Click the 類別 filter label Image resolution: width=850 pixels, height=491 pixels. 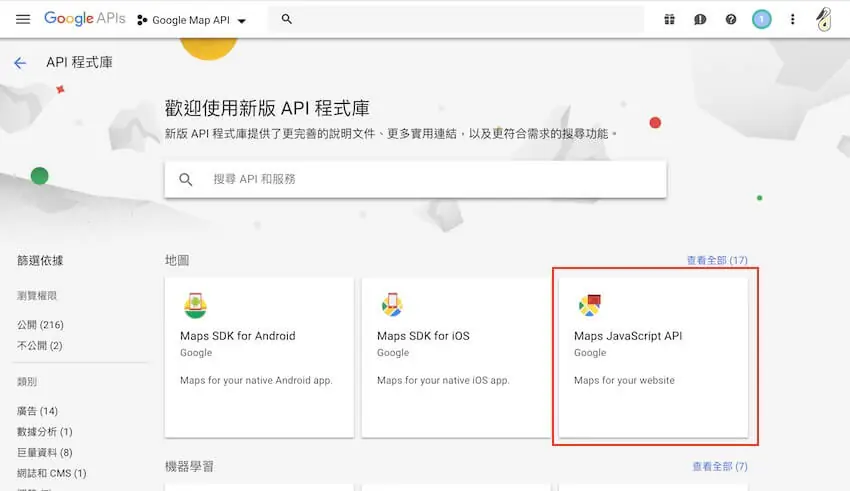click(27, 382)
